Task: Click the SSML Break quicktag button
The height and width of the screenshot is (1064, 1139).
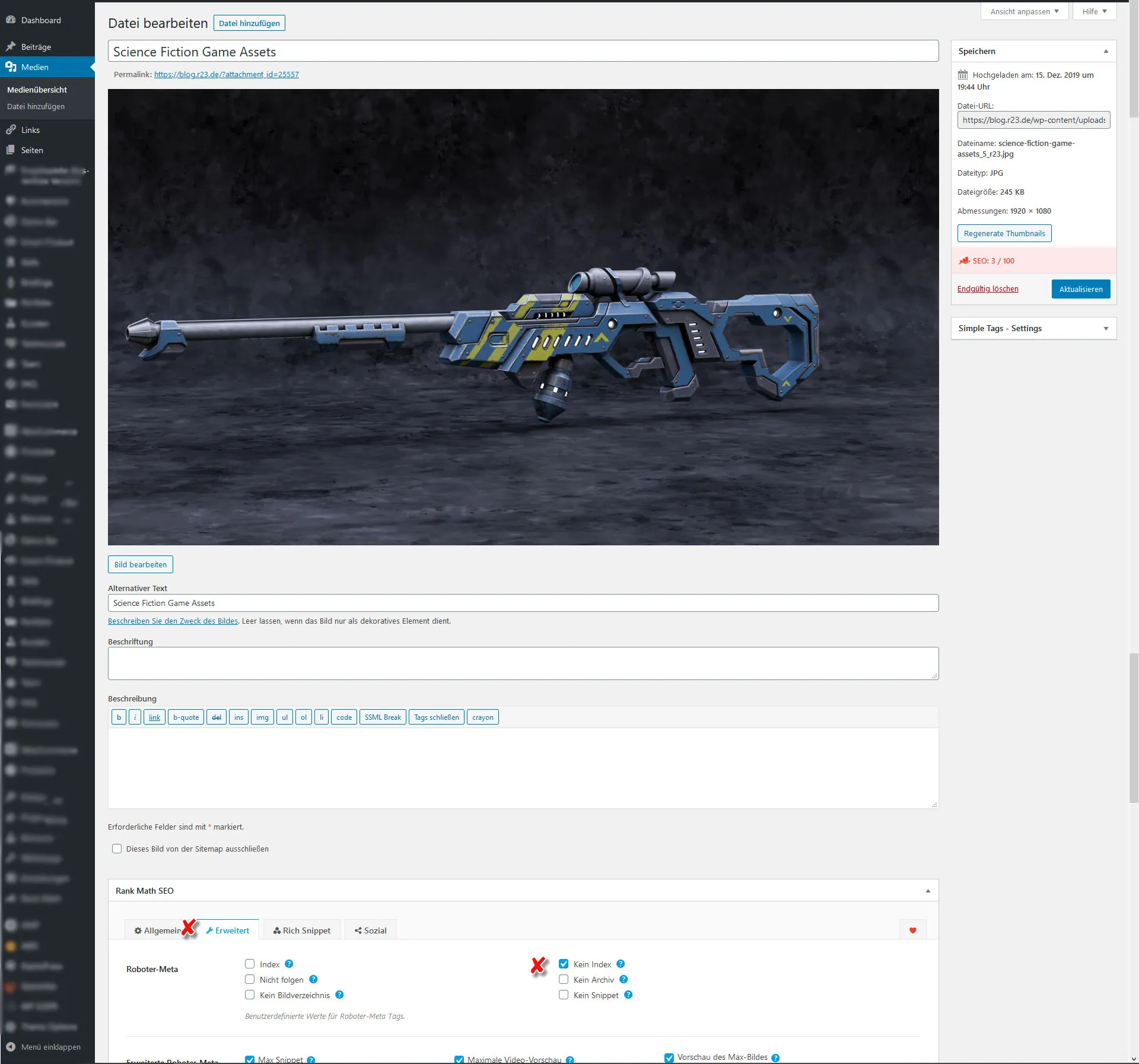Action: 383,717
